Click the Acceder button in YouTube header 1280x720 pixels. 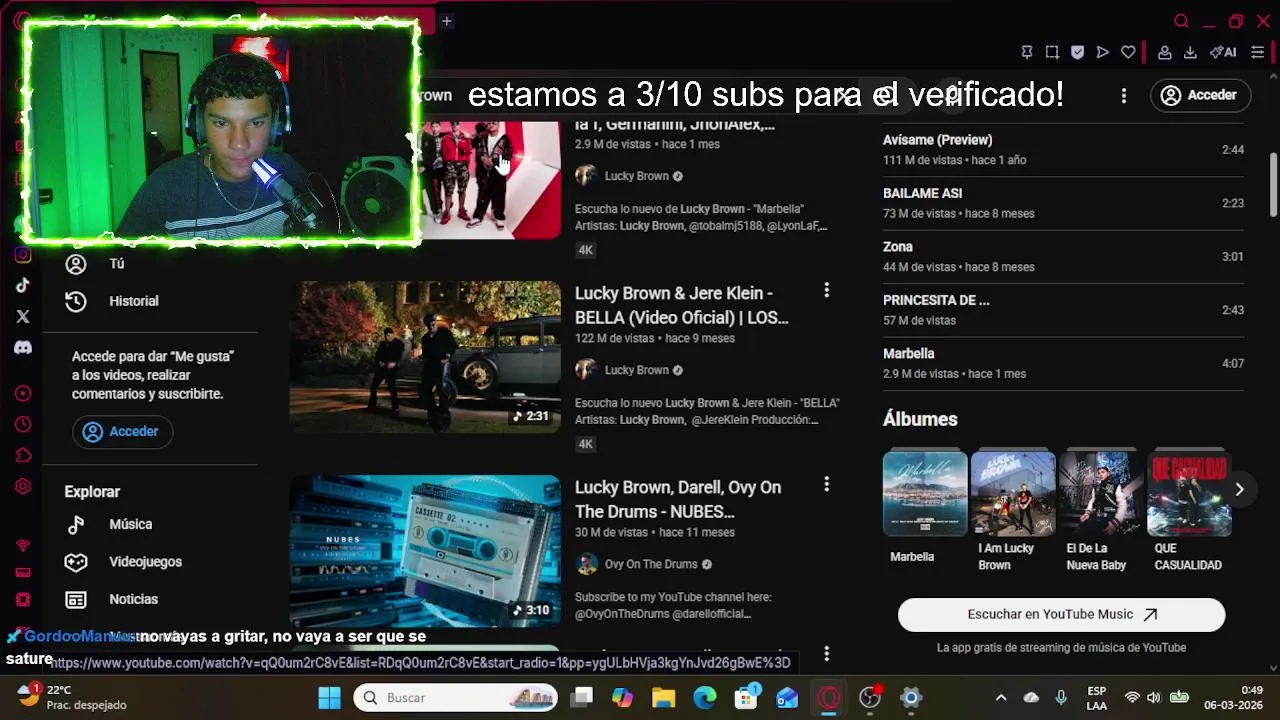[1200, 95]
